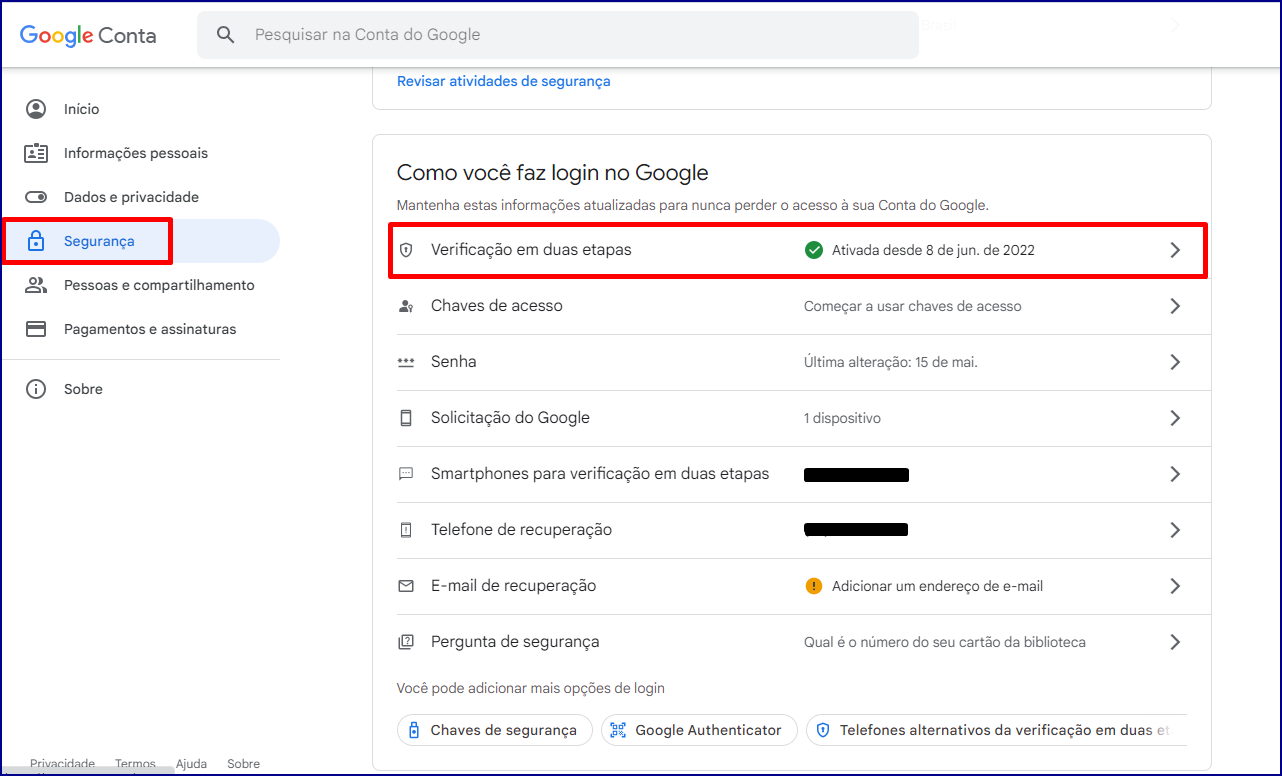The width and height of the screenshot is (1282, 776).
Task: Click 'Ativada desde 8 de jun. de 2022' text
Action: click(933, 250)
